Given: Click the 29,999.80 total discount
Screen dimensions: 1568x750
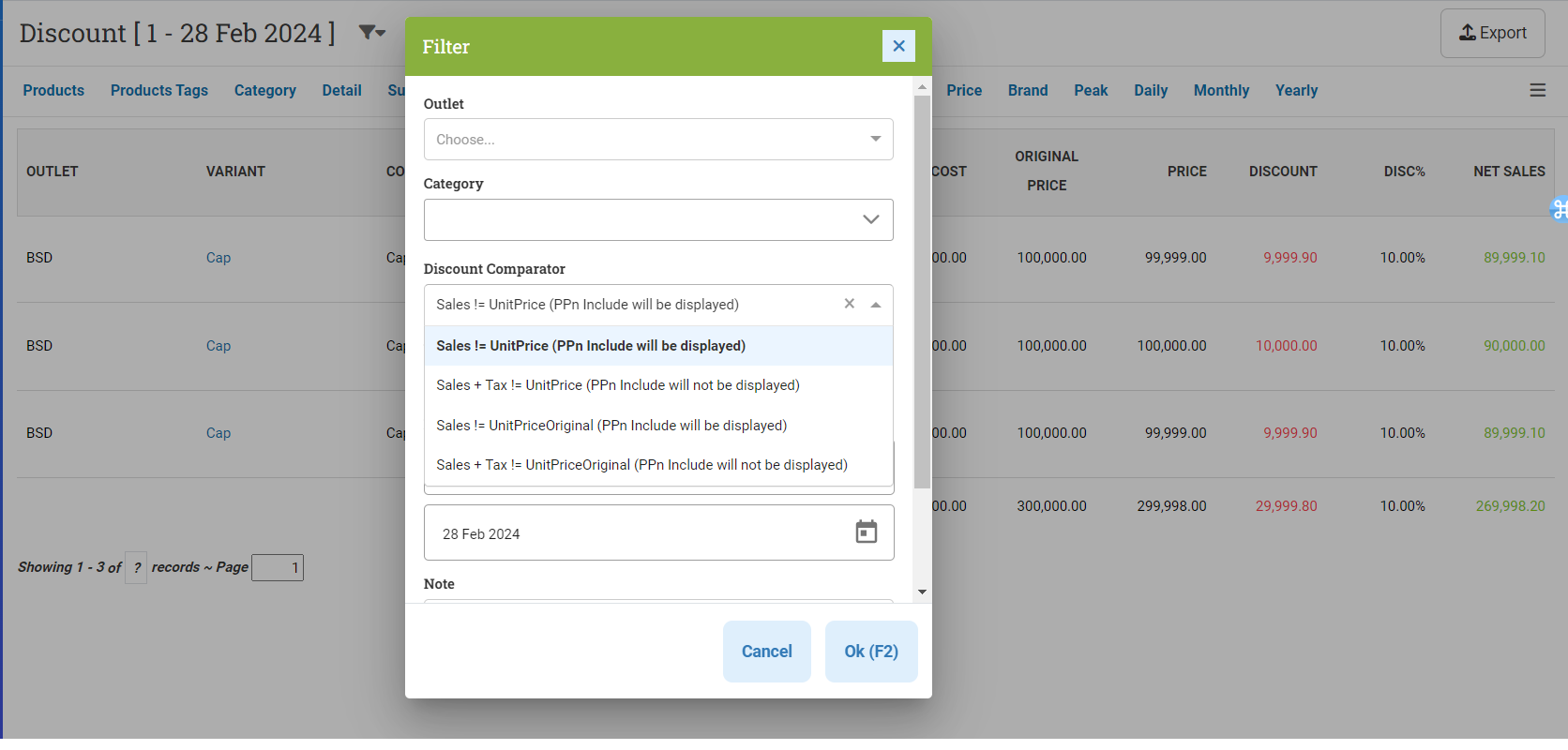Looking at the screenshot, I should tap(1287, 506).
